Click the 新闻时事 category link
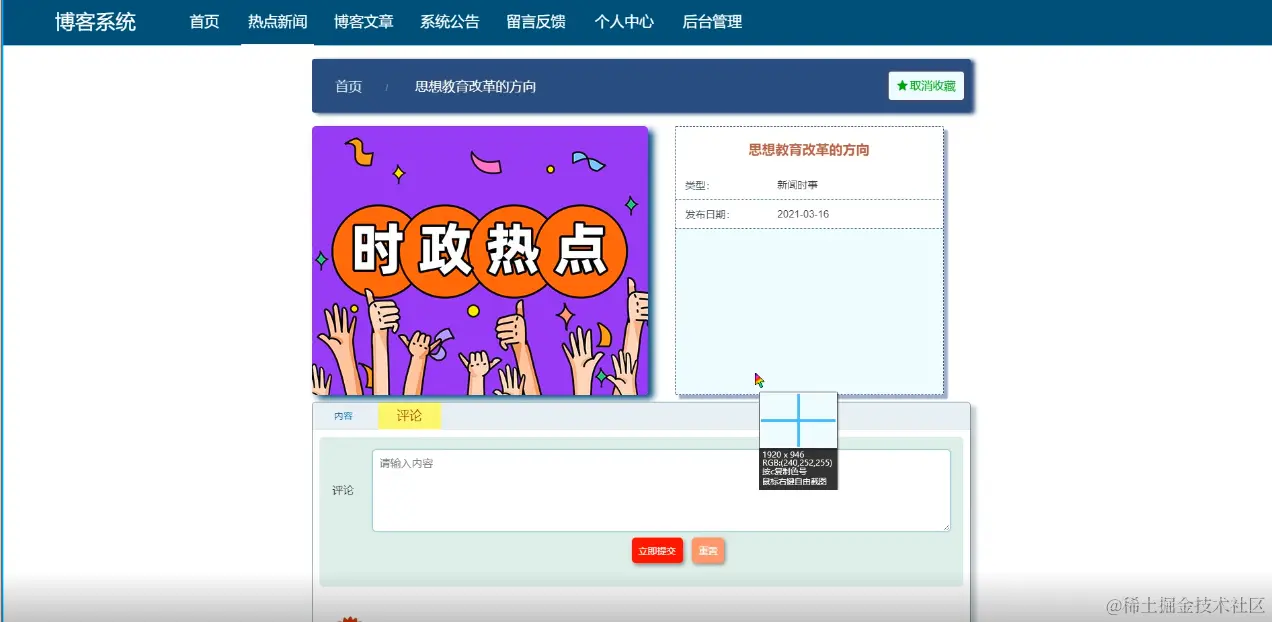Screen dimensions: 1272x622 (795, 184)
